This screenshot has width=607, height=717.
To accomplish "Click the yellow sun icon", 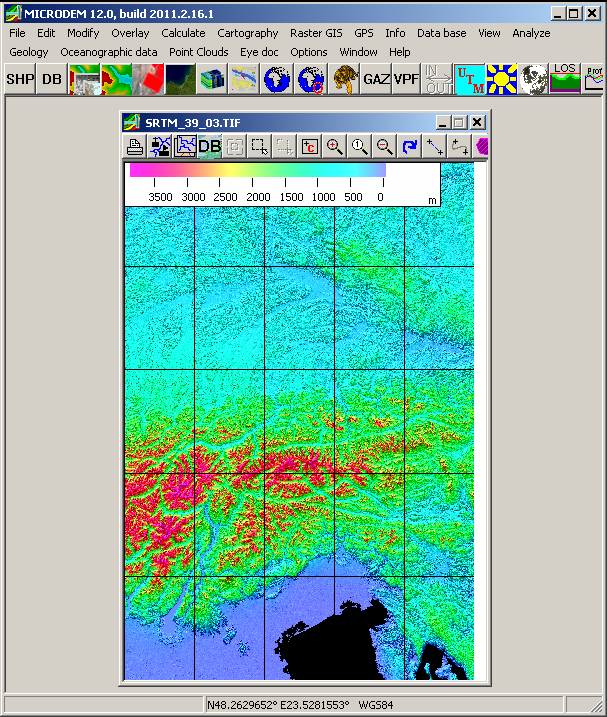I will click(502, 79).
